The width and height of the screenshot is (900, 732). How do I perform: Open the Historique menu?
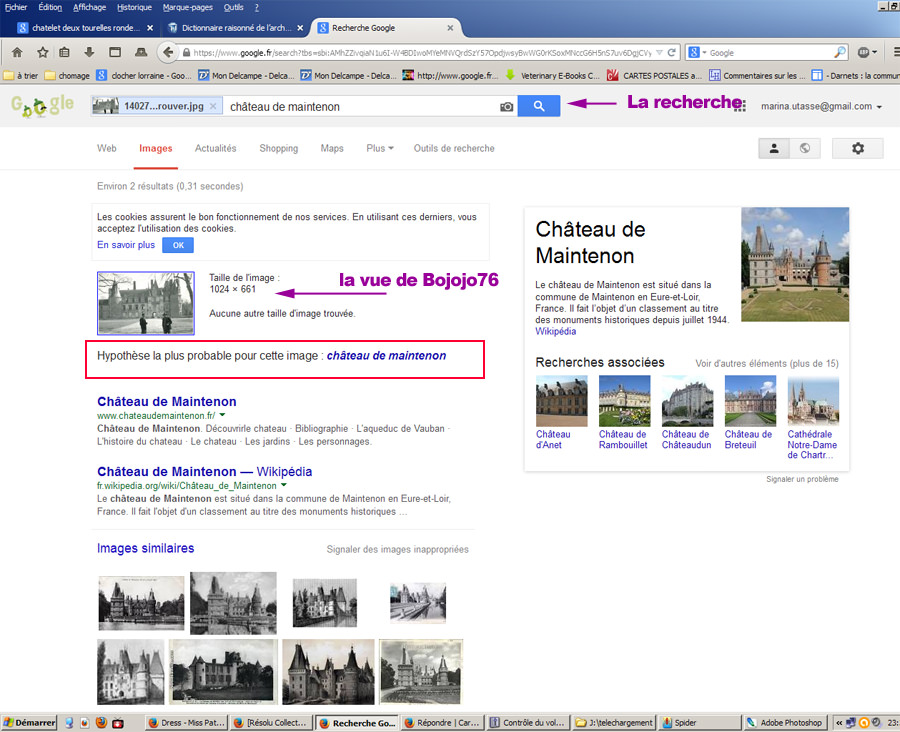coord(134,7)
